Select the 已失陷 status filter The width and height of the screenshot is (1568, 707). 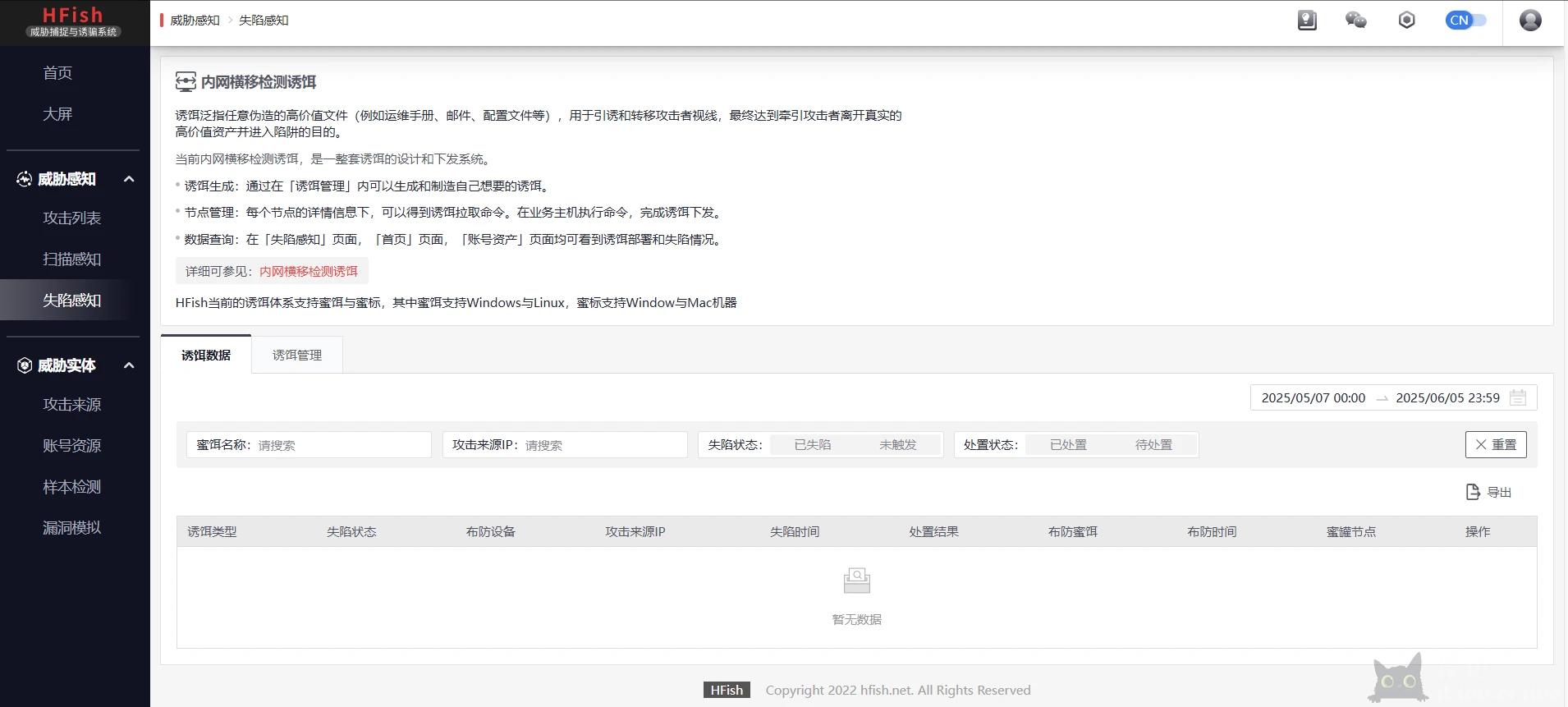point(813,445)
